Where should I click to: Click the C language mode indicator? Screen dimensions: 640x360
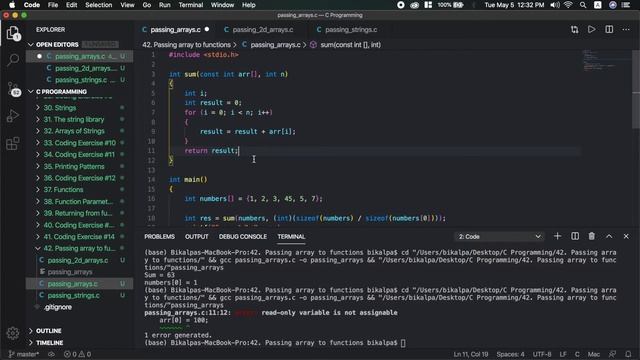click(577, 354)
